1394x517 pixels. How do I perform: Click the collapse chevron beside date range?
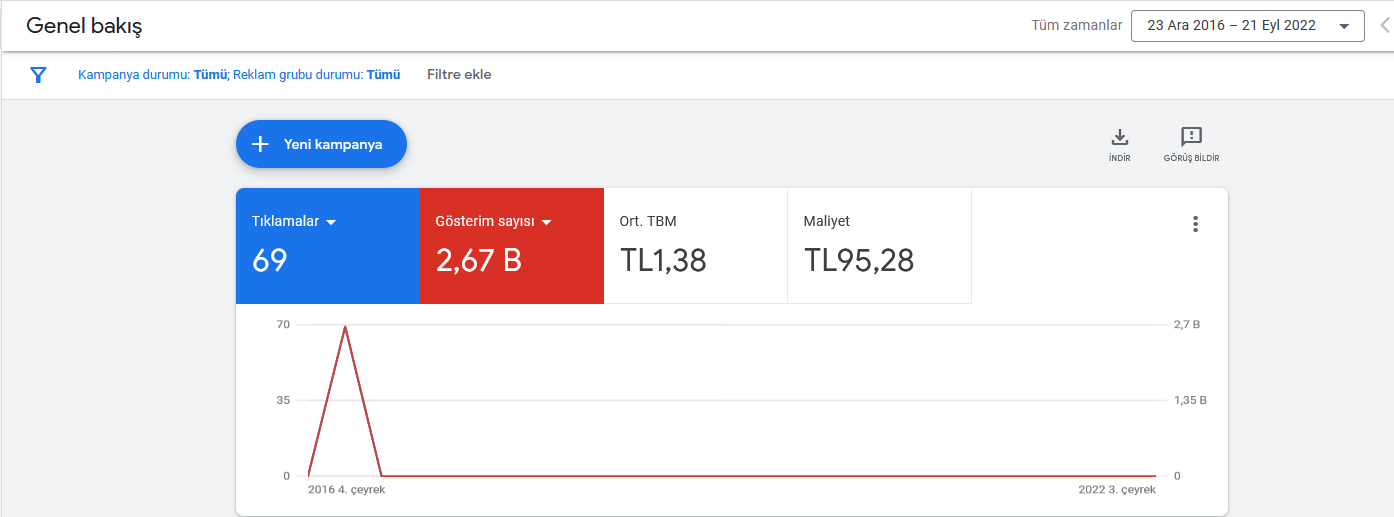point(1385,26)
